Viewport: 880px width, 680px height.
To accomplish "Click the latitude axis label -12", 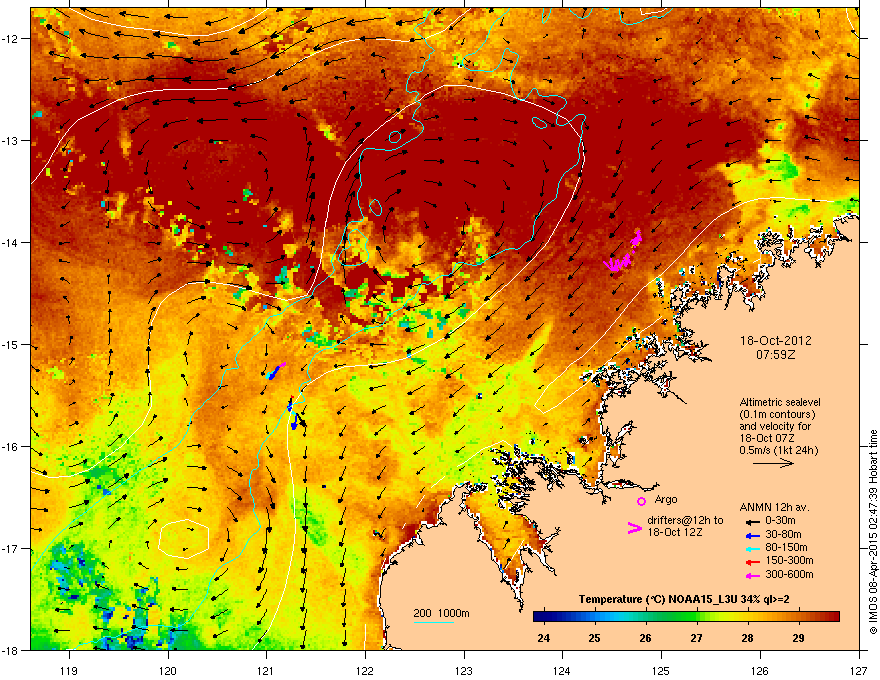I will click(x=11, y=39).
